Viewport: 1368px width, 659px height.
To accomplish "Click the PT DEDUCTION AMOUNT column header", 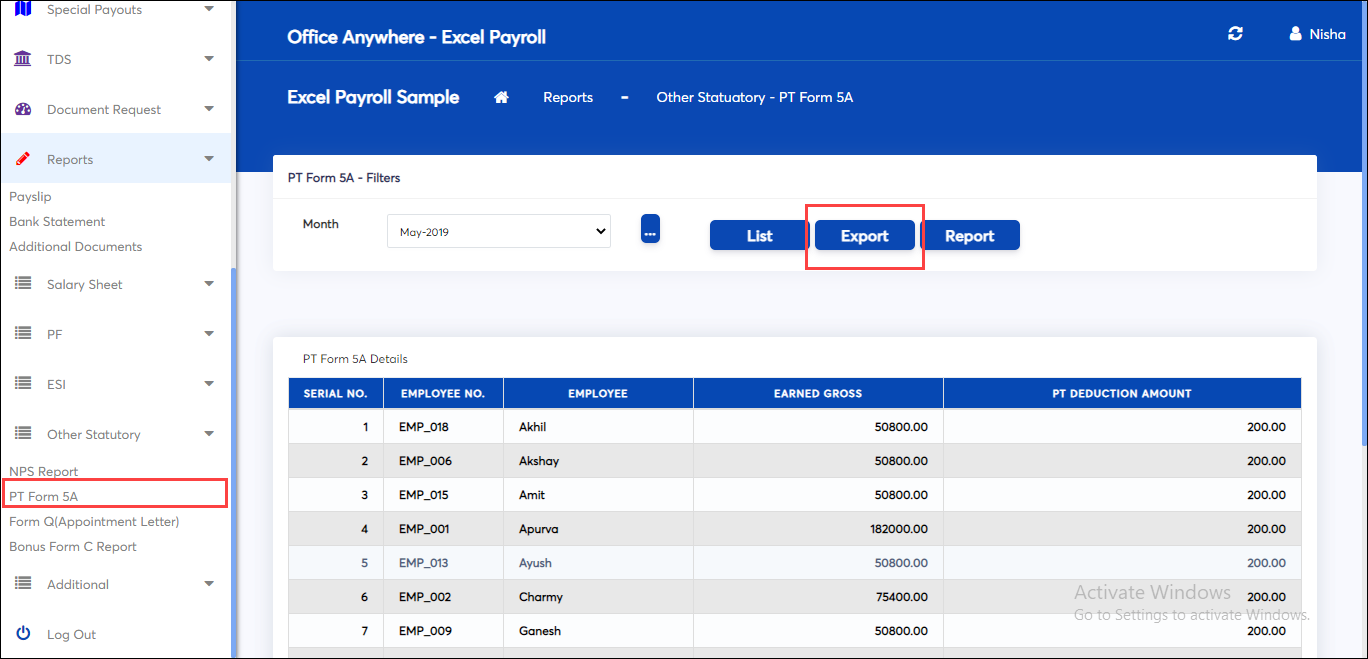I will [x=1122, y=393].
